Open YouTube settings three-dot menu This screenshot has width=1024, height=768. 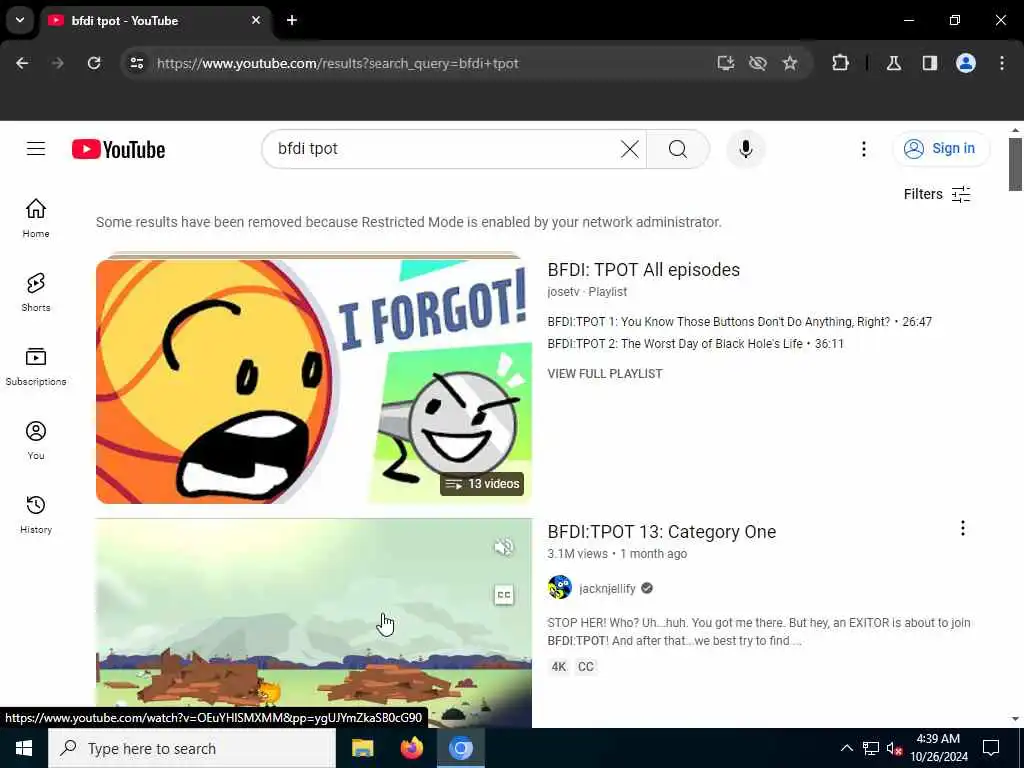[863, 149]
